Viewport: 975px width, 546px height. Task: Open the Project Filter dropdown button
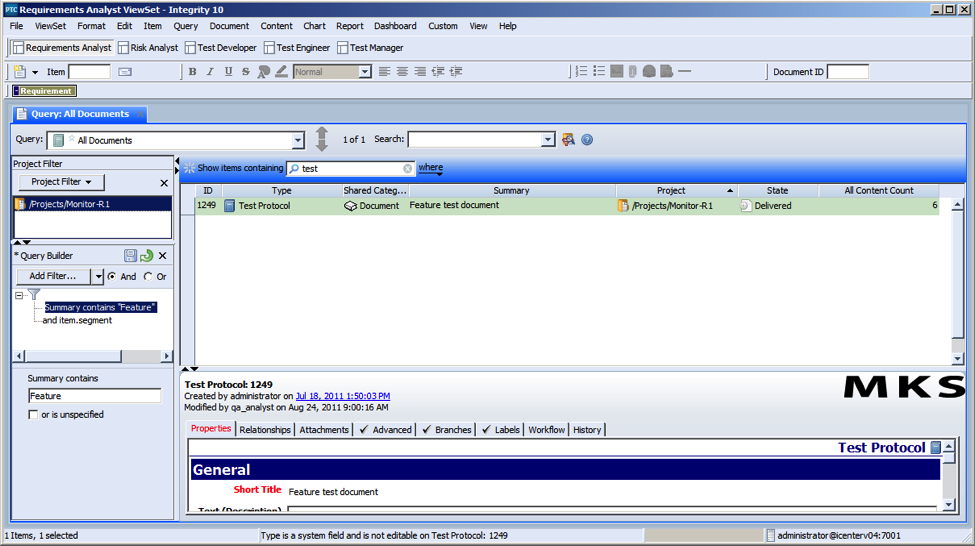pyautogui.click(x=62, y=182)
